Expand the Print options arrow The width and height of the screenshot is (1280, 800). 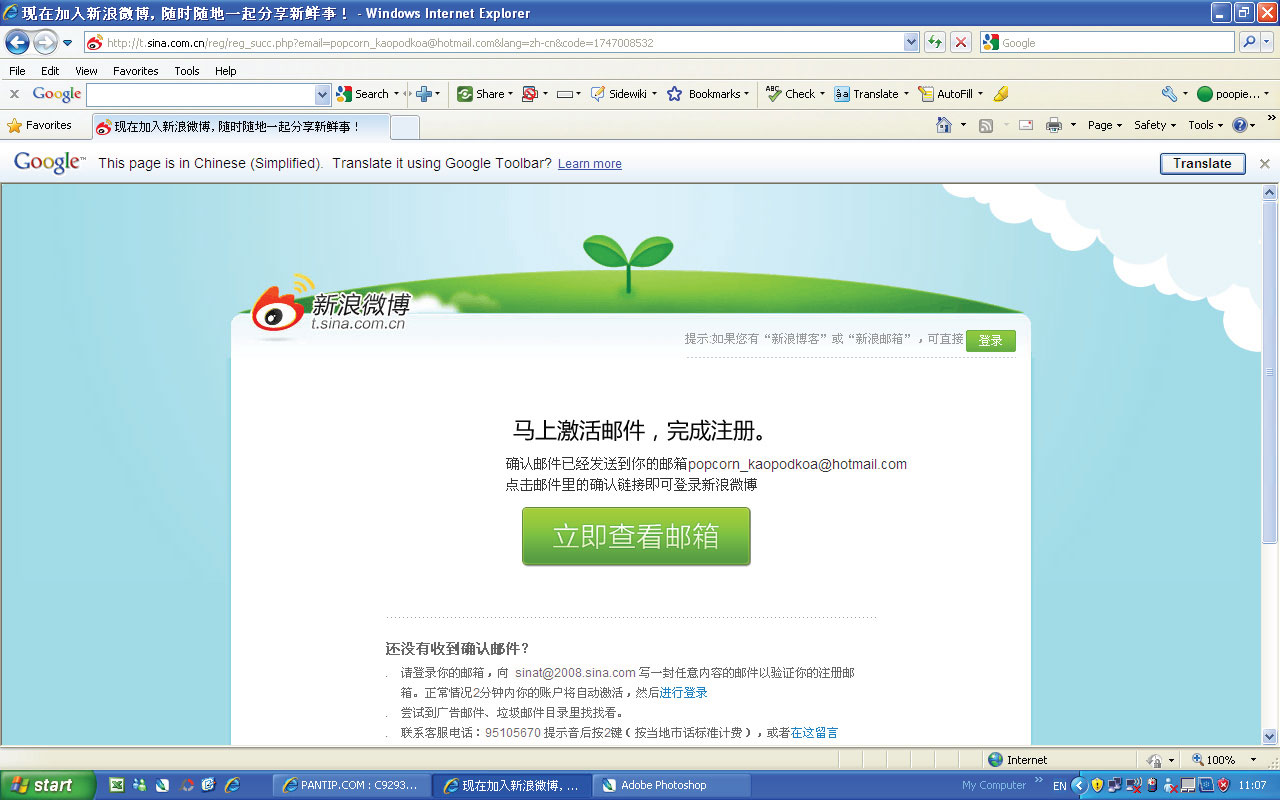1073,125
